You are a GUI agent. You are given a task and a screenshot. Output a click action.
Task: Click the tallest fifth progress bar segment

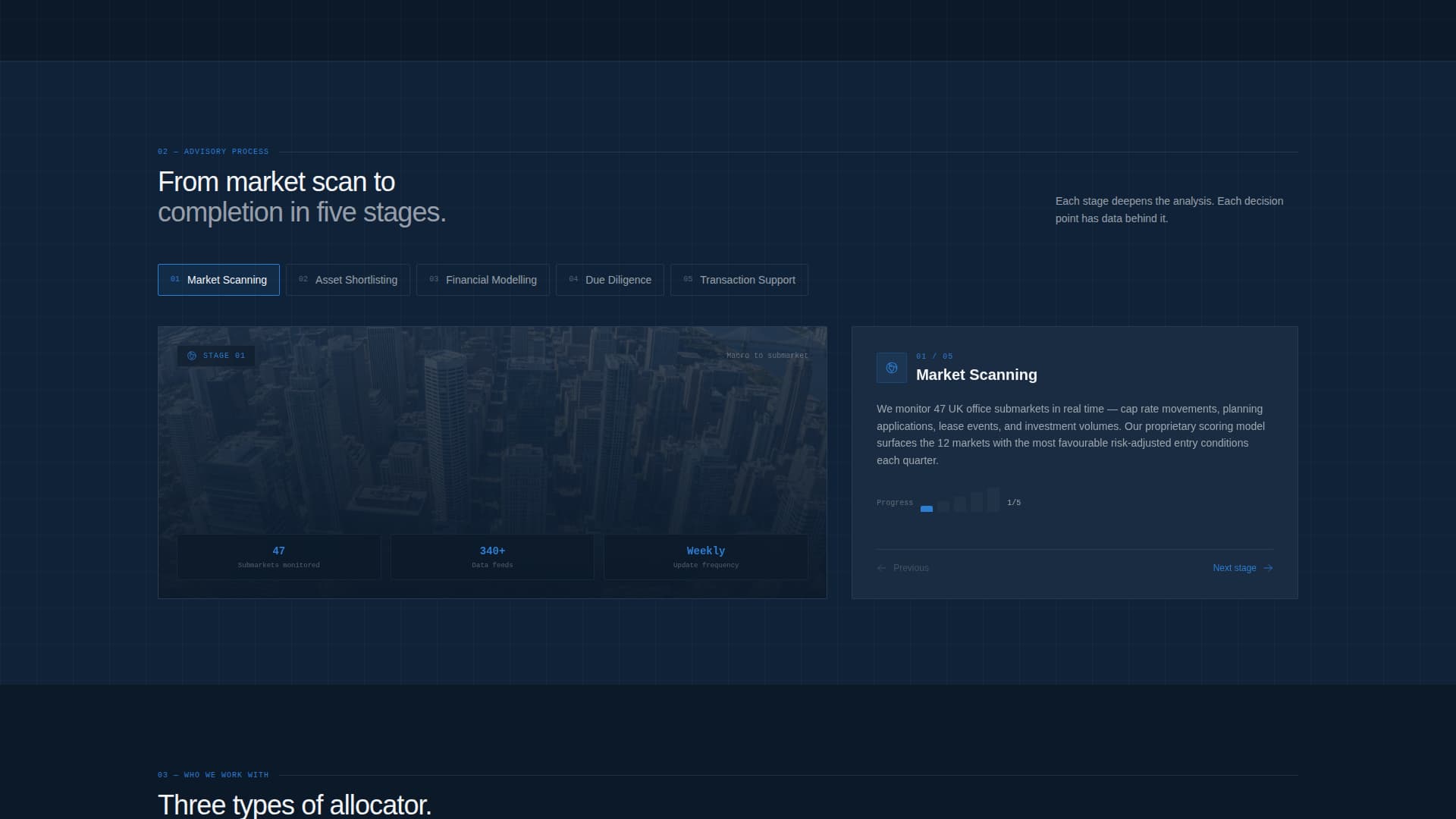(x=993, y=500)
